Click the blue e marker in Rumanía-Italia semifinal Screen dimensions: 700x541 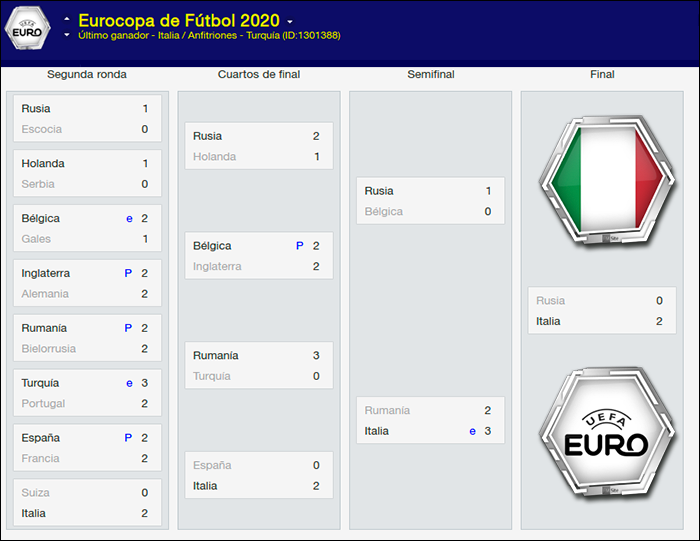[x=472, y=431]
